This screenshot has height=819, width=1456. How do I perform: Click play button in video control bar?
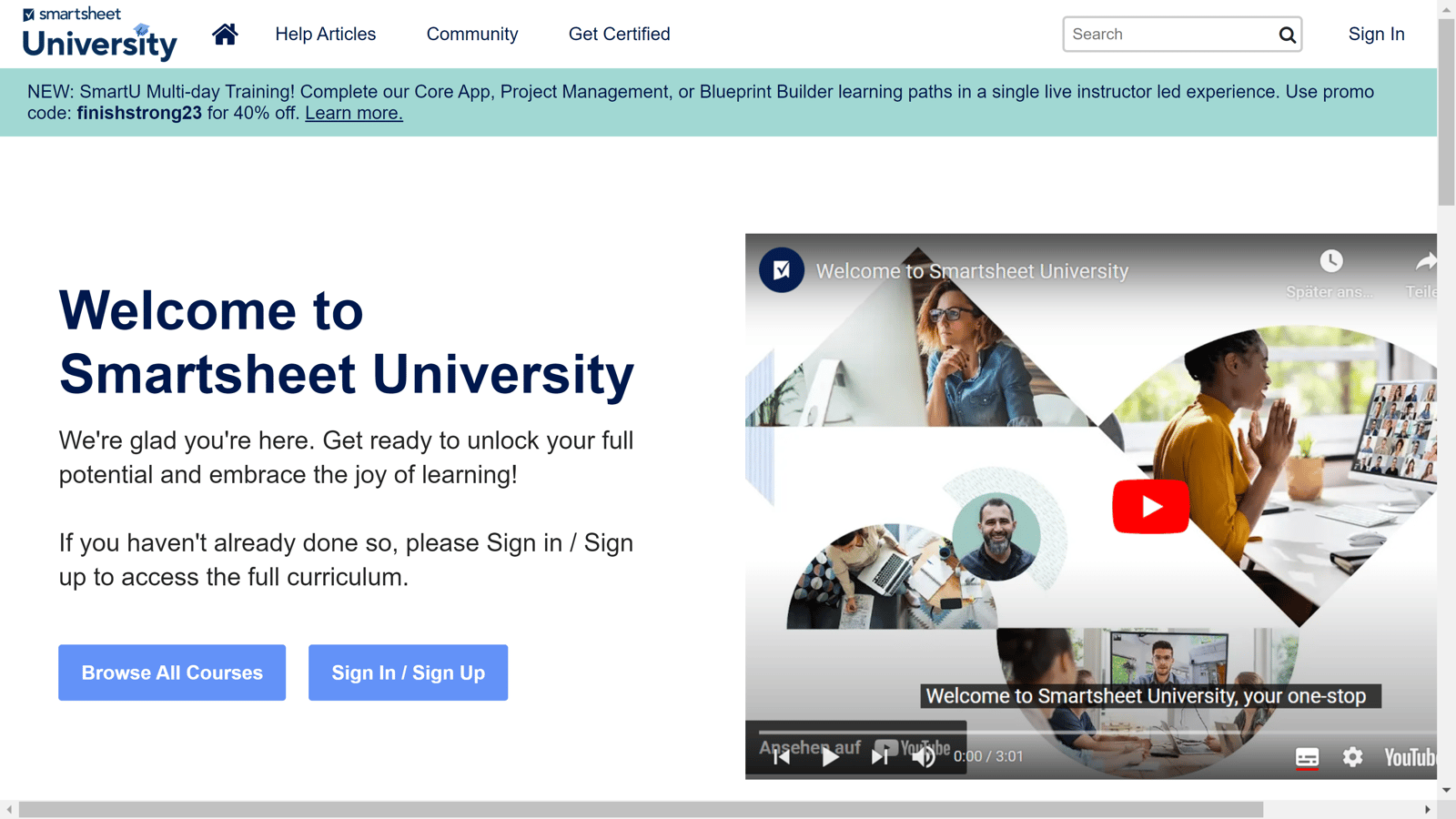830,756
